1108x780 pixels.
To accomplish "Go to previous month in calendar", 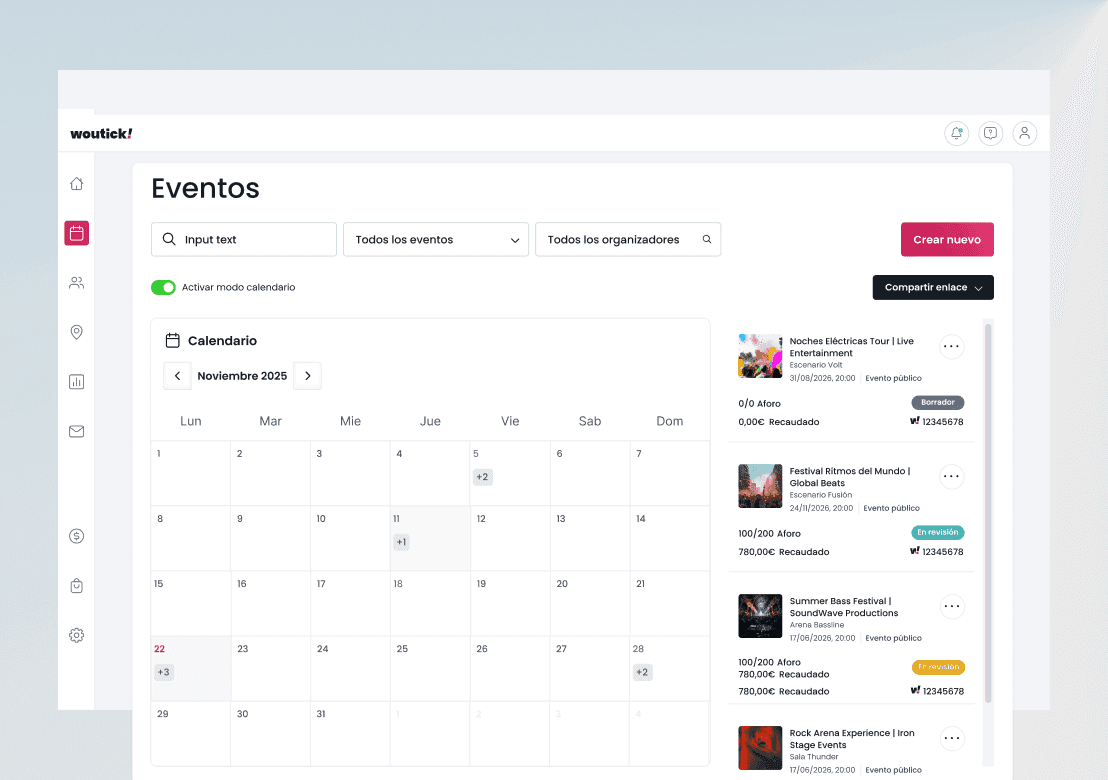I will (x=177, y=376).
